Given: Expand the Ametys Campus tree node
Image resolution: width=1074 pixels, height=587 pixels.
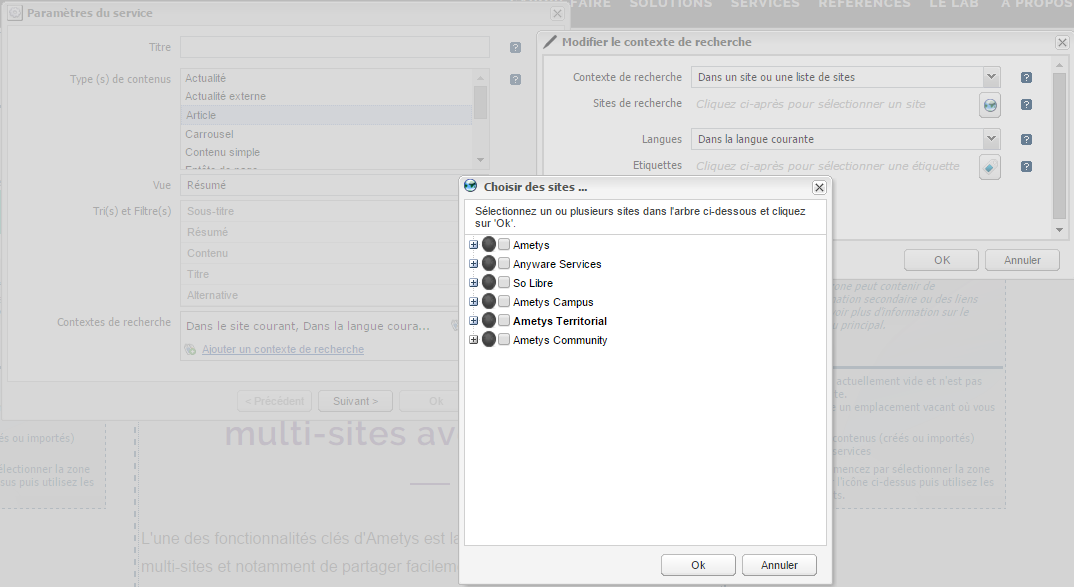Looking at the screenshot, I should [473, 301].
